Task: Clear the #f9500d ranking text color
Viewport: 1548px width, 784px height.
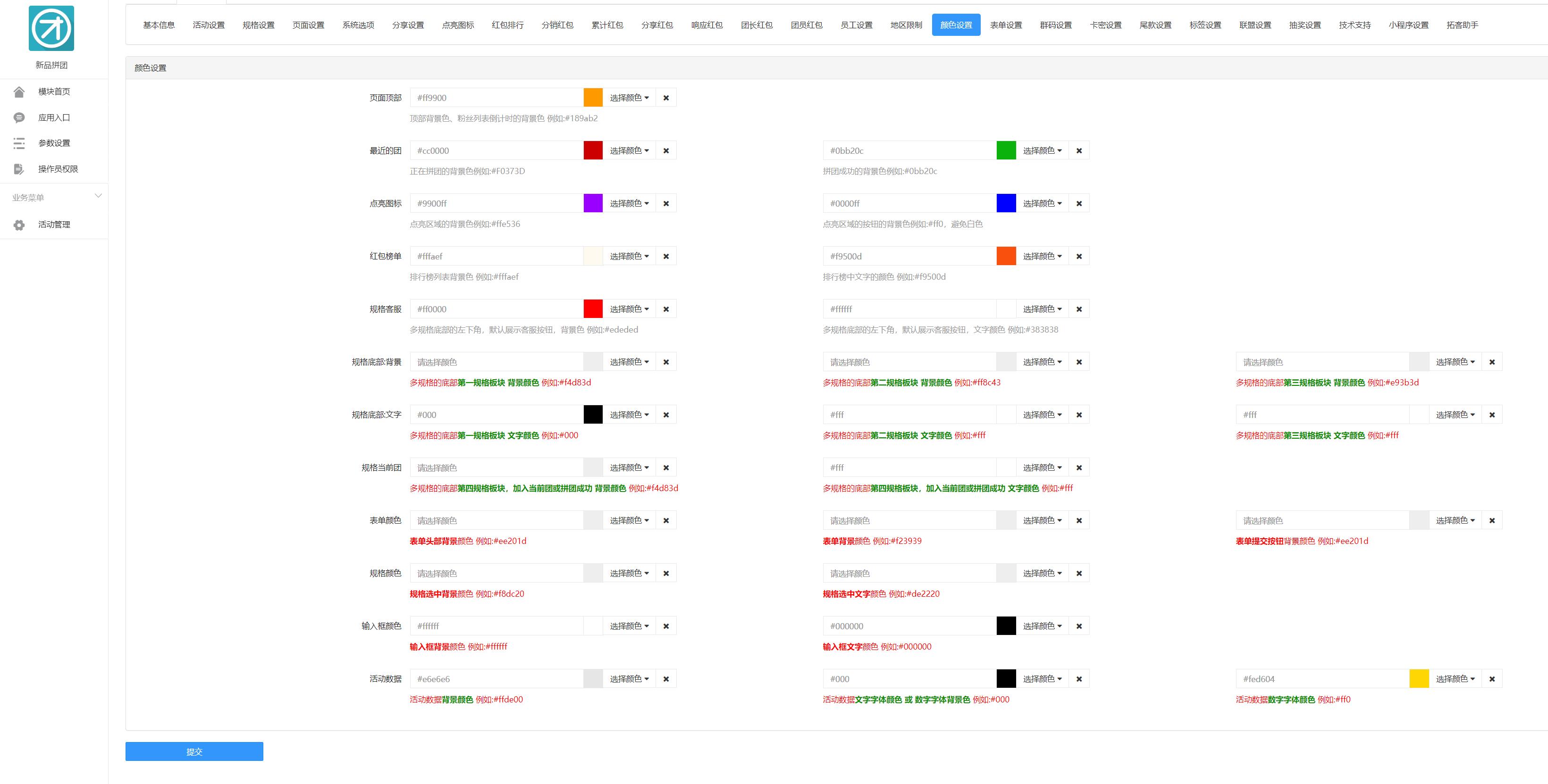Action: (x=1079, y=257)
